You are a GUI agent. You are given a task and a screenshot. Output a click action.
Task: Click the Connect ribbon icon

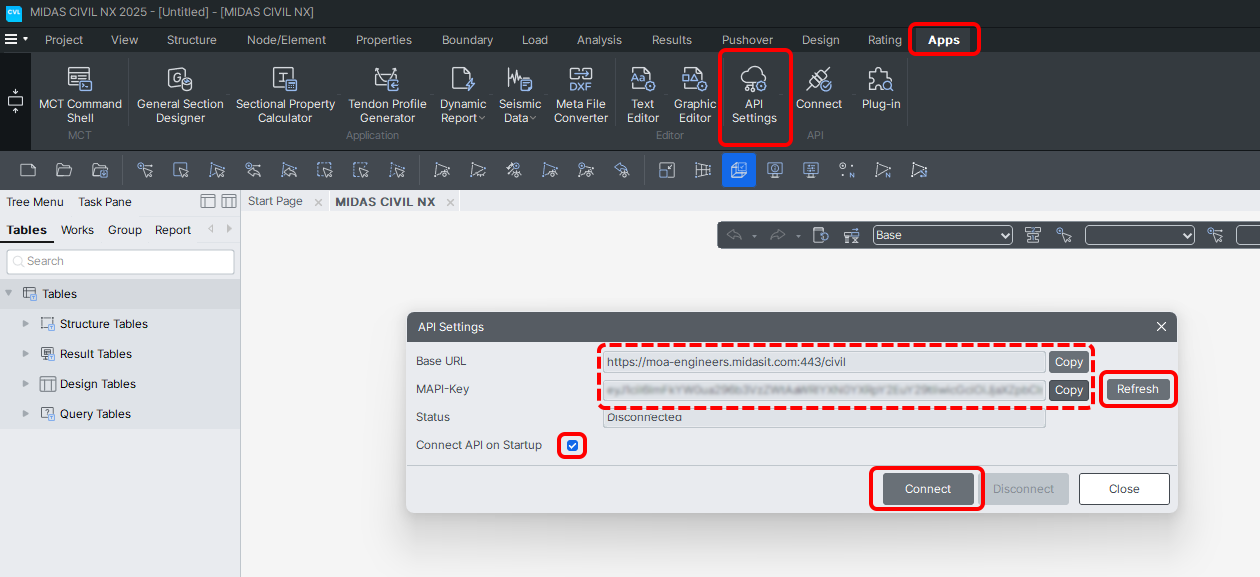click(819, 88)
